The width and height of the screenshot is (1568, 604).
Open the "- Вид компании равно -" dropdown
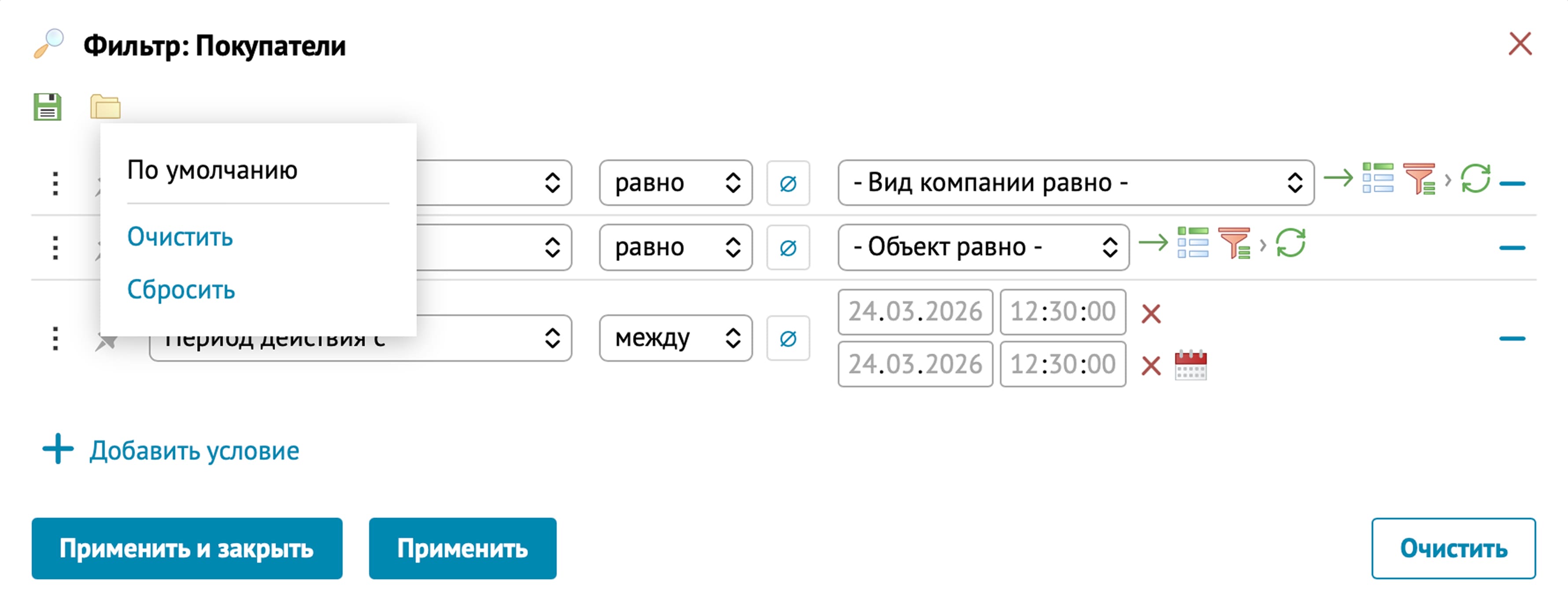[x=1075, y=183]
